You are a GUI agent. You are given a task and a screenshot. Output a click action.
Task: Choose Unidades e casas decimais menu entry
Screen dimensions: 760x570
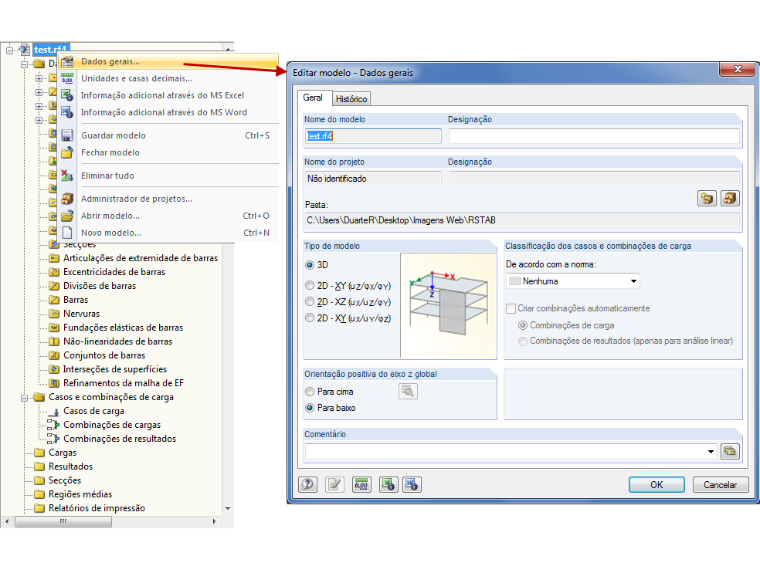[136, 79]
